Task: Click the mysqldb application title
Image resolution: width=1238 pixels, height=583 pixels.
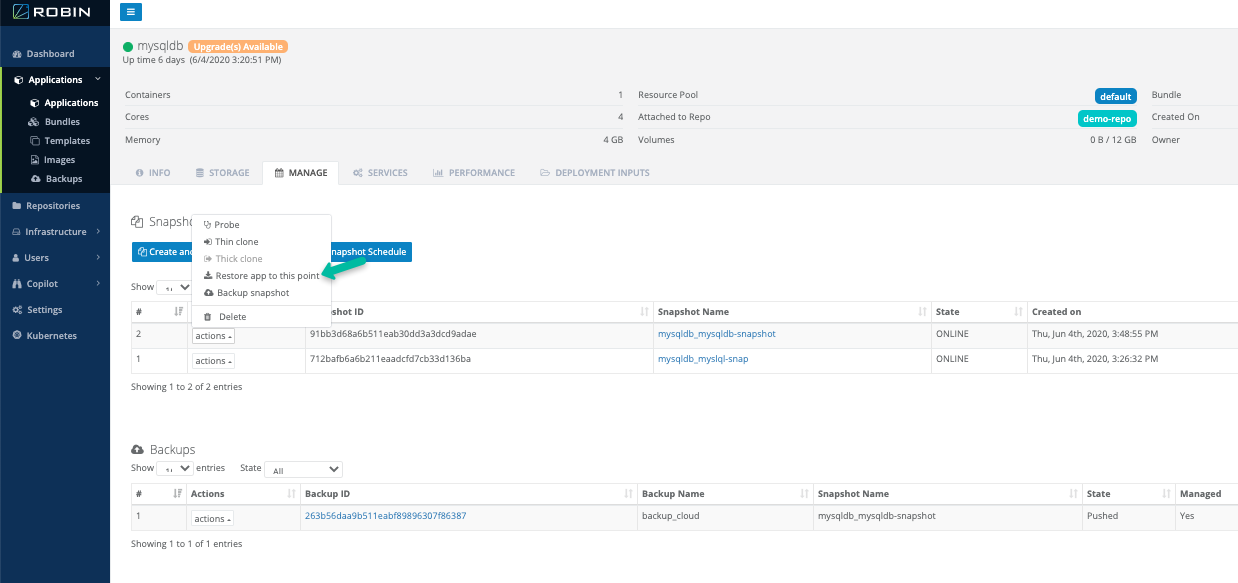Action: pyautogui.click(x=160, y=47)
